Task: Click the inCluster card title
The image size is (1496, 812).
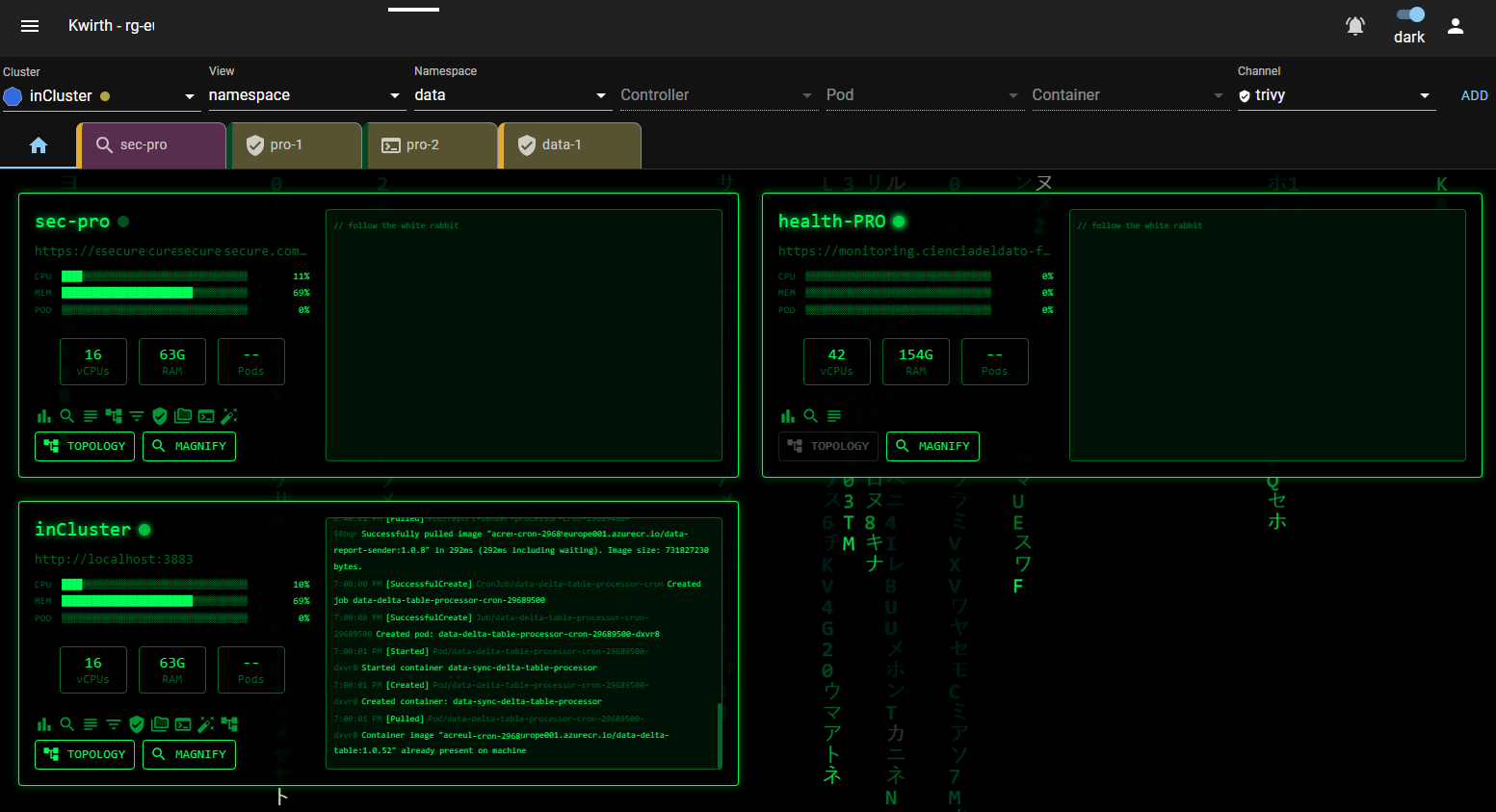Action: pos(83,530)
